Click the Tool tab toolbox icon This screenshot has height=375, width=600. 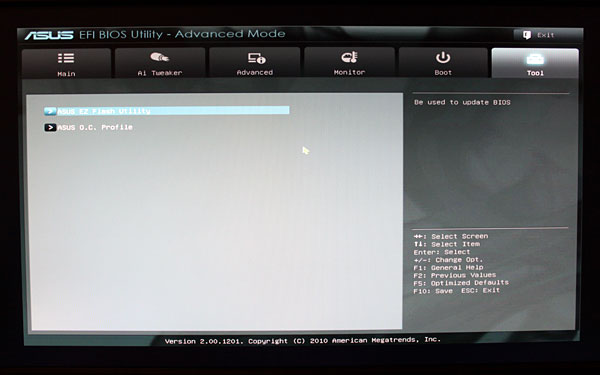pyautogui.click(x=535, y=59)
